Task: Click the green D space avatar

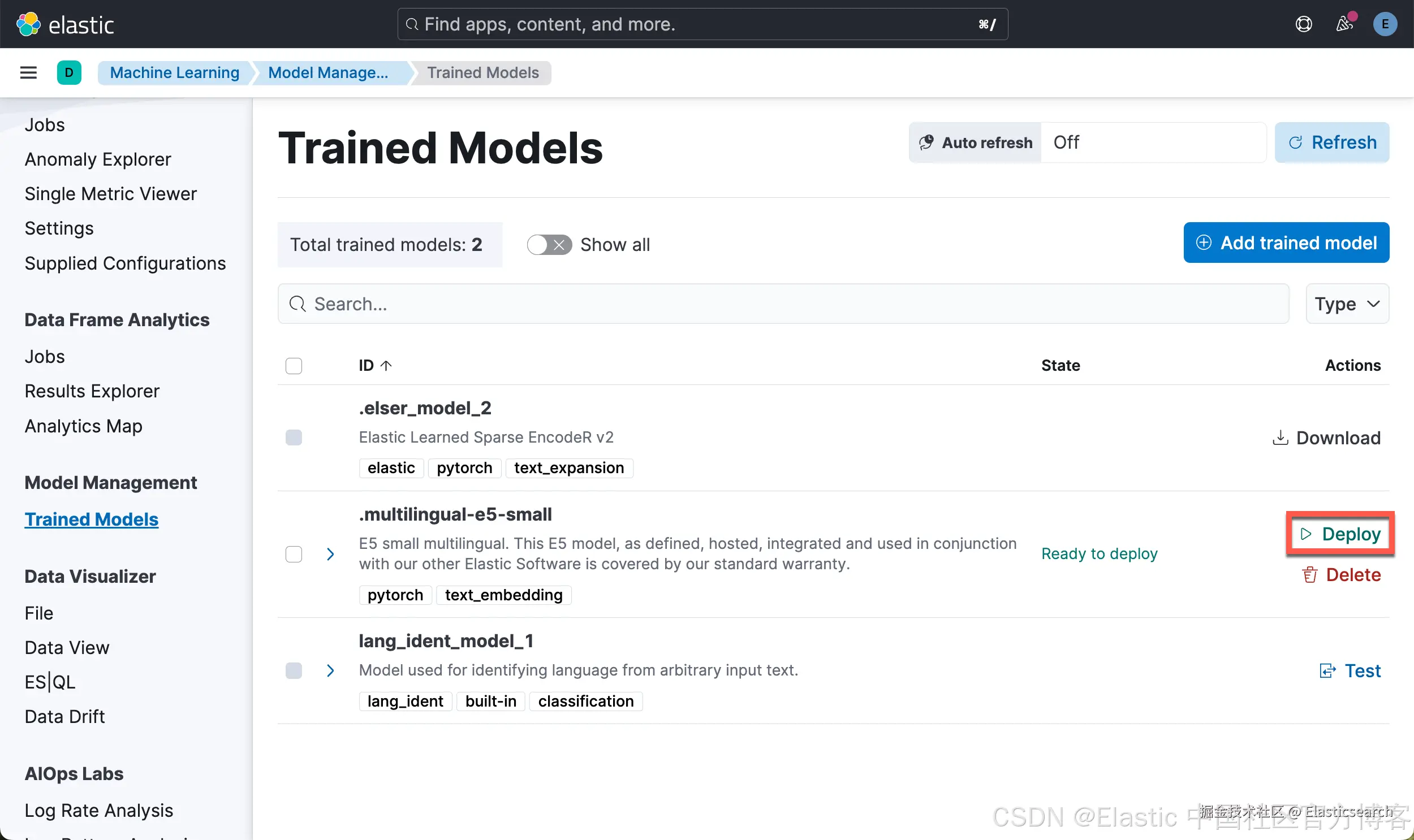Action: point(69,72)
